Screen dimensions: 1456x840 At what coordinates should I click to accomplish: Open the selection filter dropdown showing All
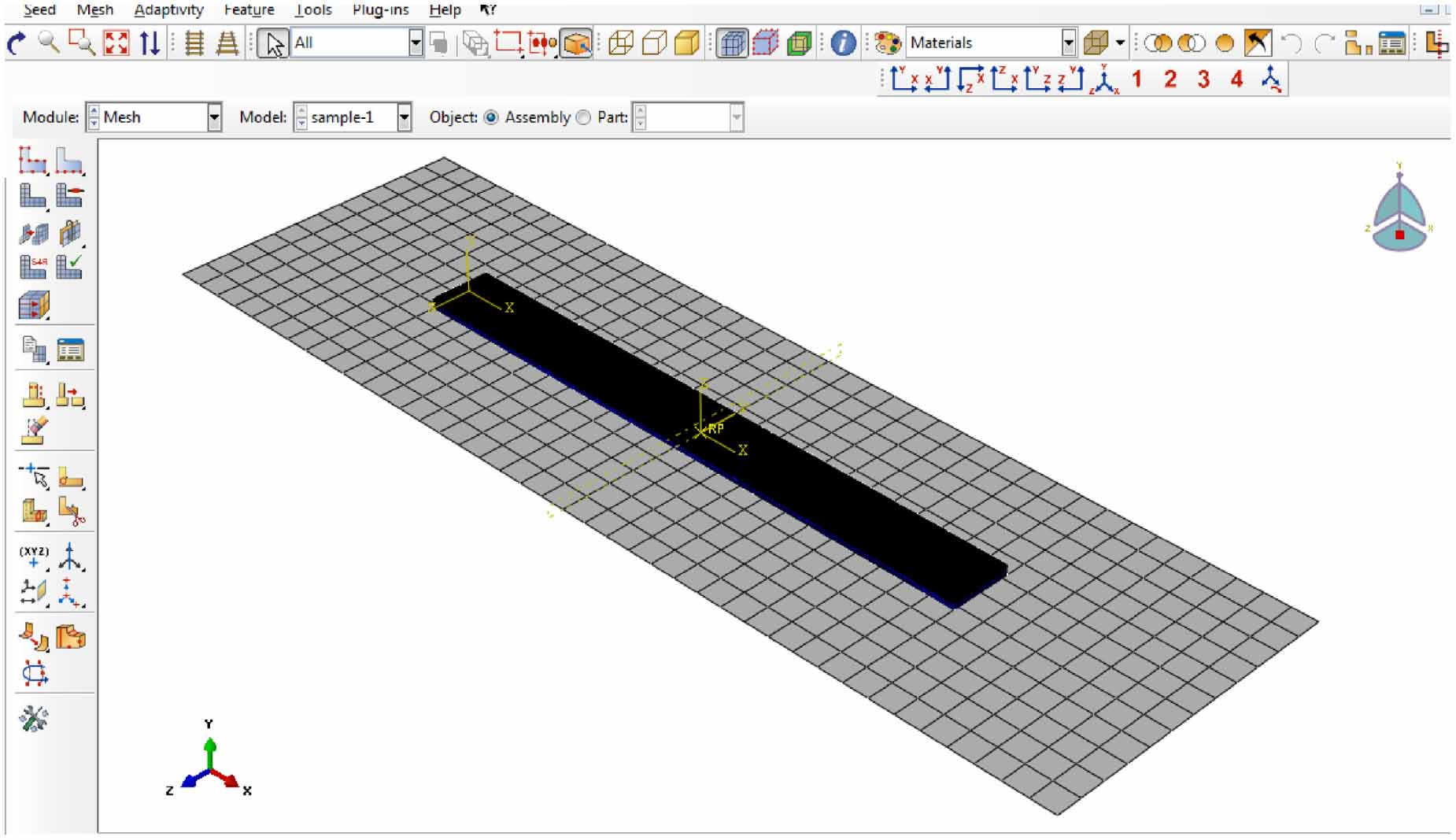(x=416, y=43)
